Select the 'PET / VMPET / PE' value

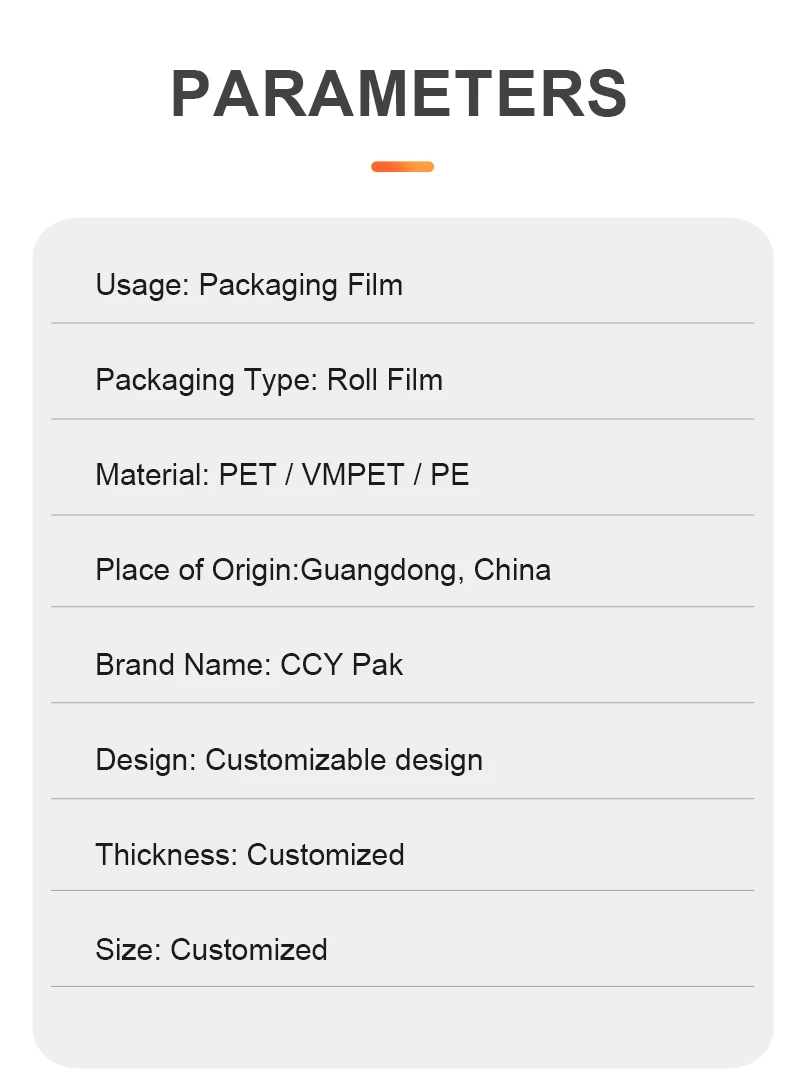coord(344,475)
